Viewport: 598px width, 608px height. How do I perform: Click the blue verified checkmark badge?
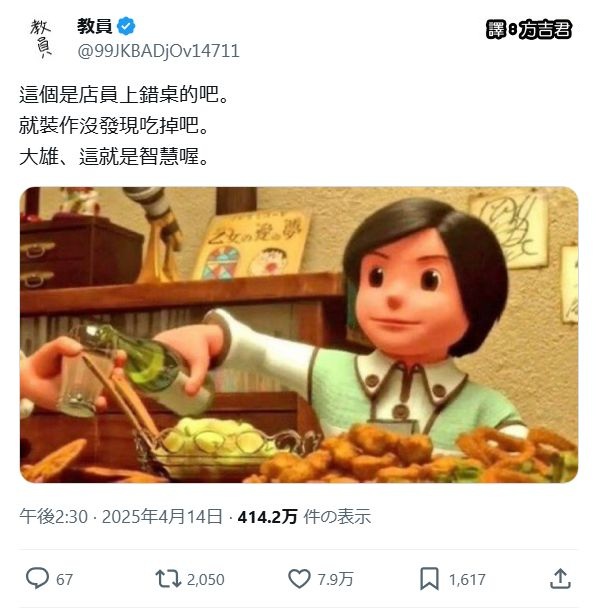[x=126, y=26]
